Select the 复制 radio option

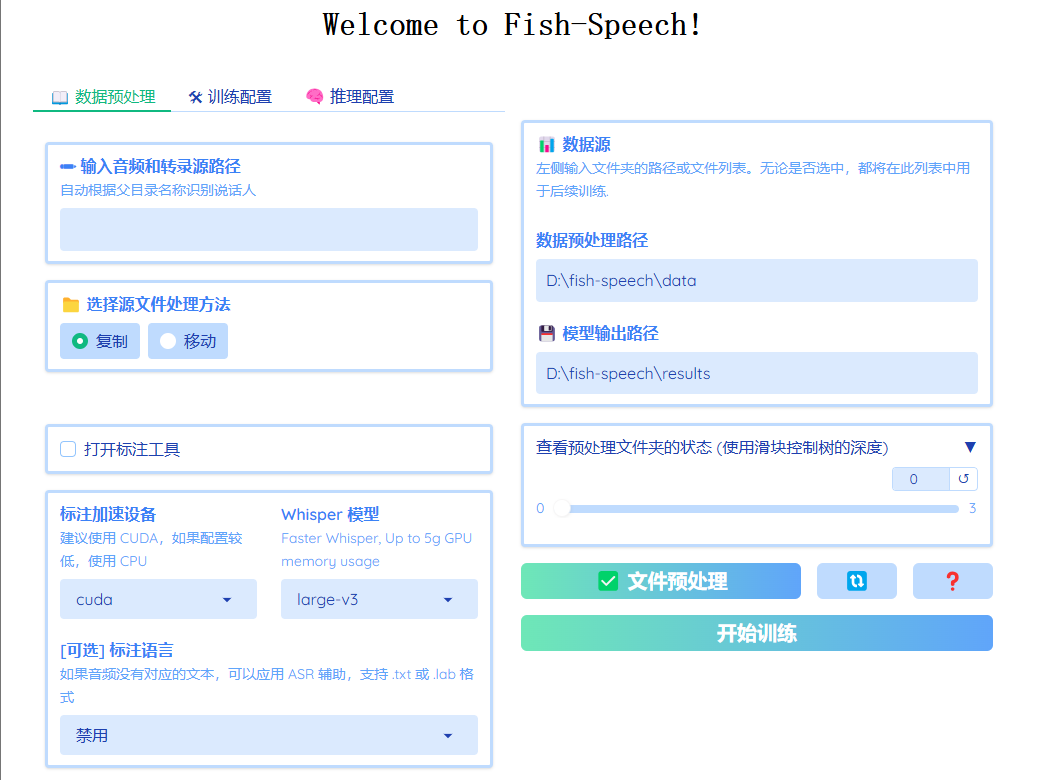click(x=100, y=341)
